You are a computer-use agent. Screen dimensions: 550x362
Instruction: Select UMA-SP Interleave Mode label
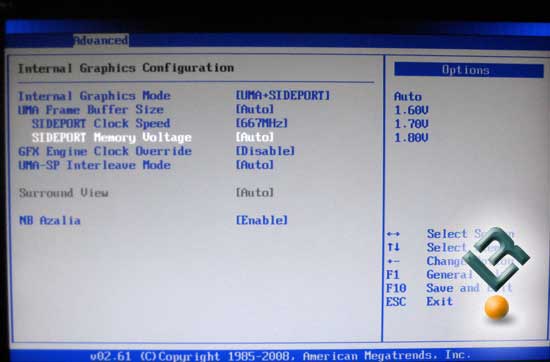point(94,165)
